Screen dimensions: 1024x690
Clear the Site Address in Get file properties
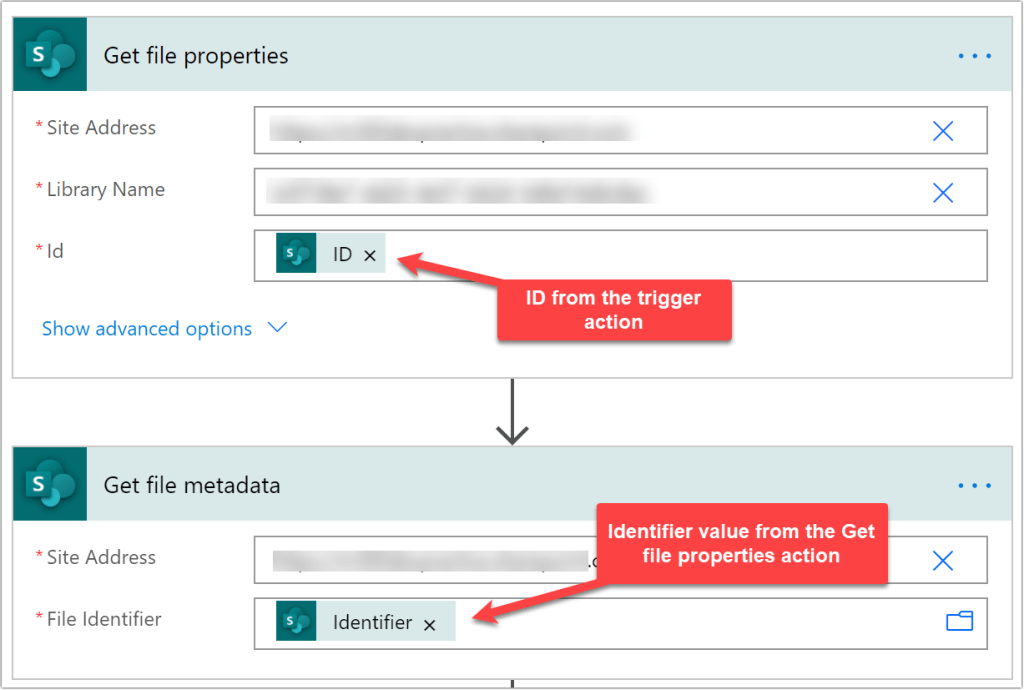[x=942, y=130]
